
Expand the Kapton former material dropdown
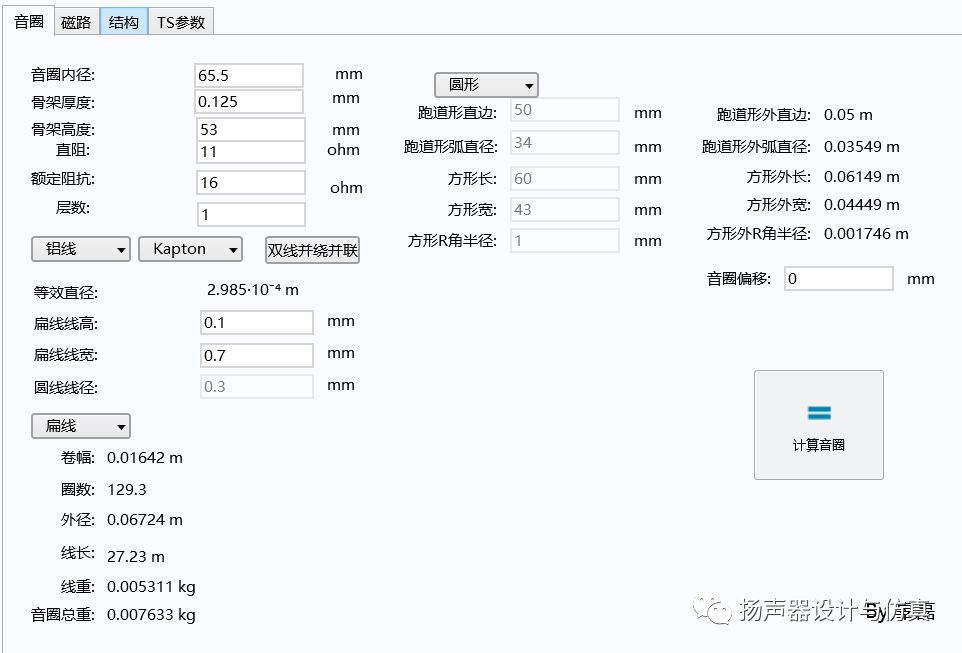pyautogui.click(x=190, y=249)
